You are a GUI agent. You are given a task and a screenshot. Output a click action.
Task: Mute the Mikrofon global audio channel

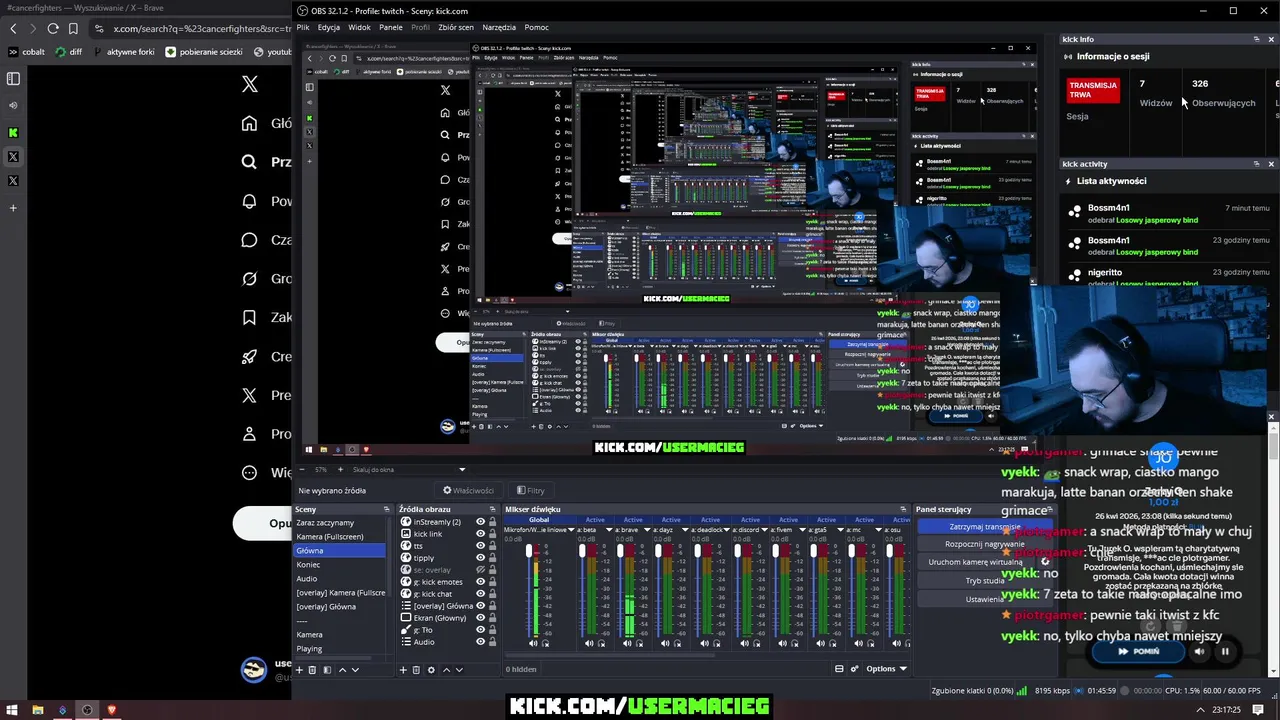533,644
